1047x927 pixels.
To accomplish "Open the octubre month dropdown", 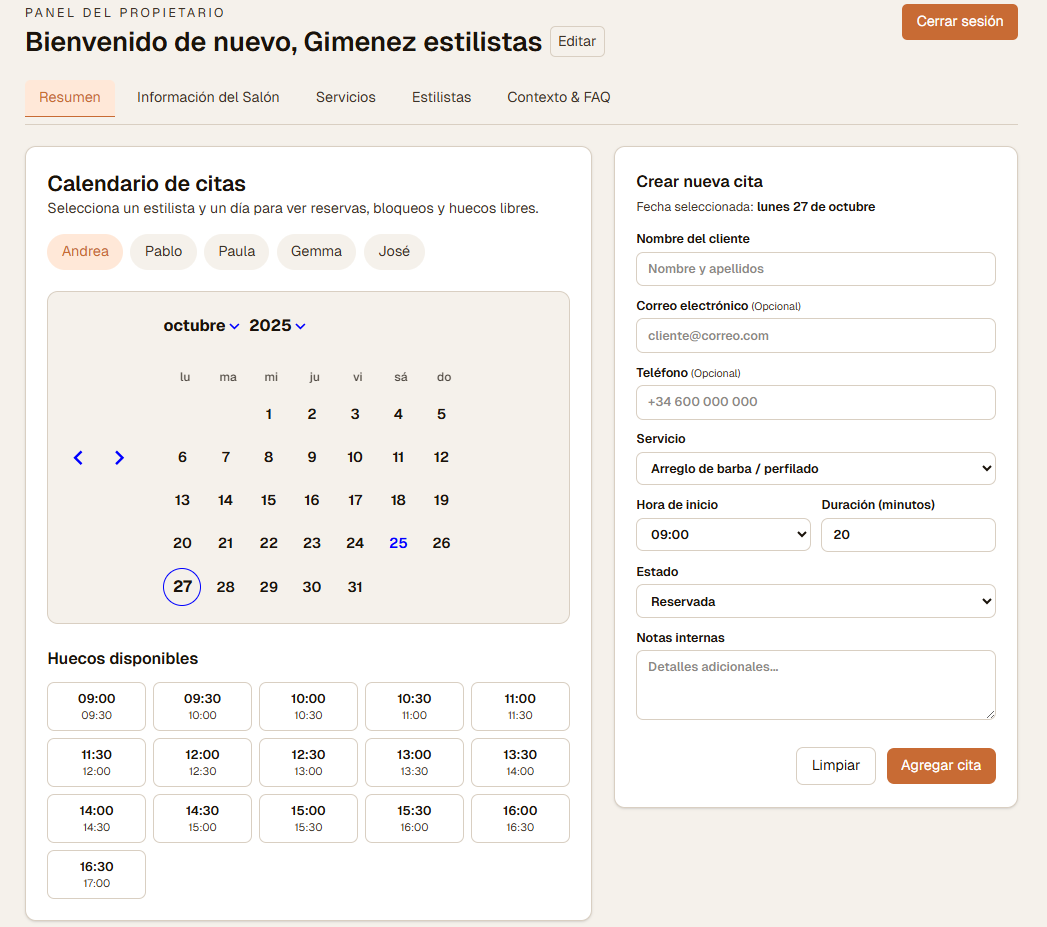I will pos(200,325).
